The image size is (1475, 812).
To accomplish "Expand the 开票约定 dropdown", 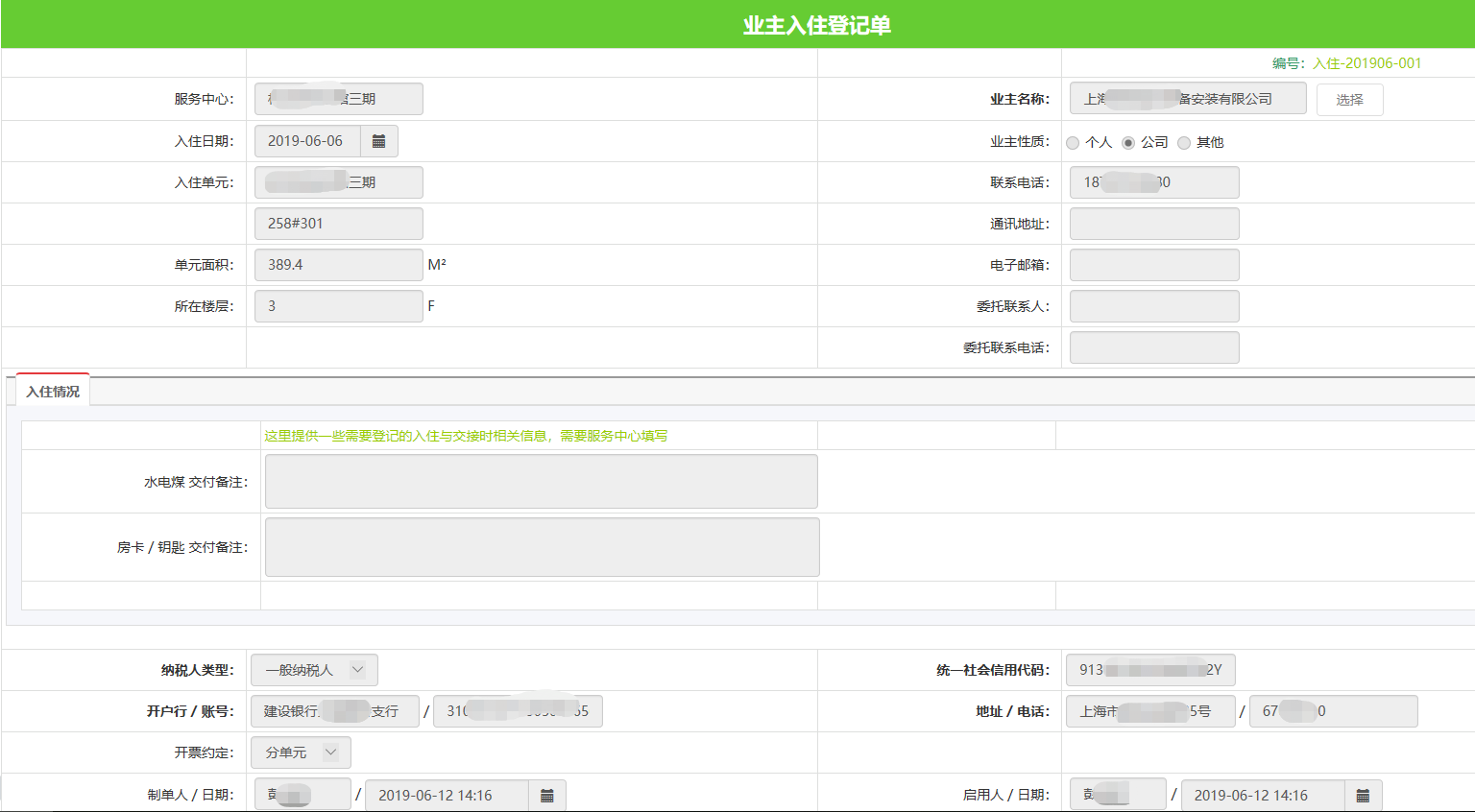I will click(301, 752).
